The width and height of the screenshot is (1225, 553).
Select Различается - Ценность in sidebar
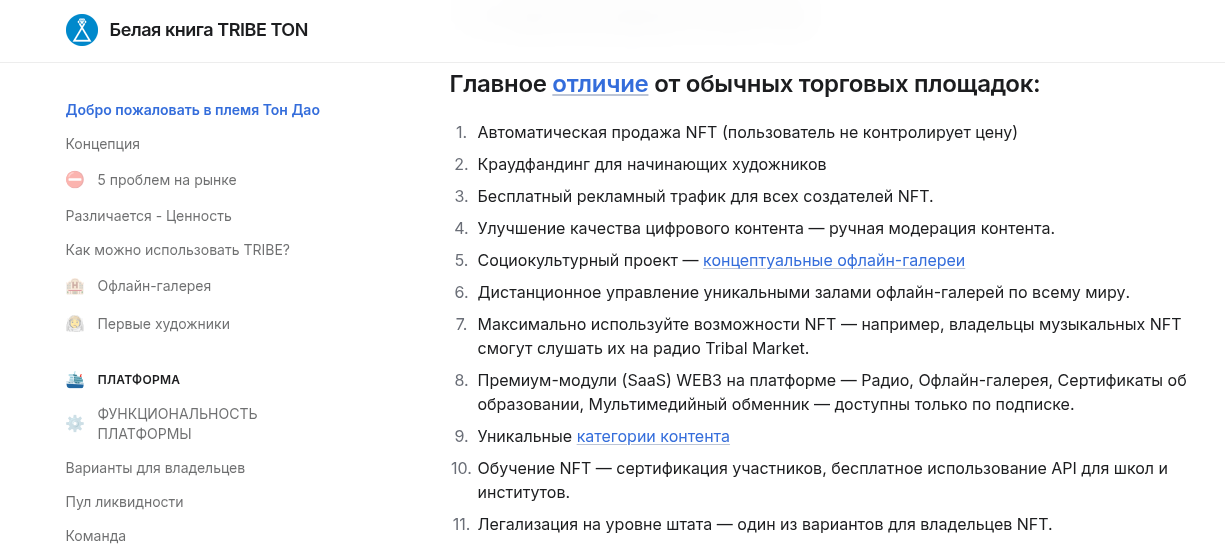149,216
